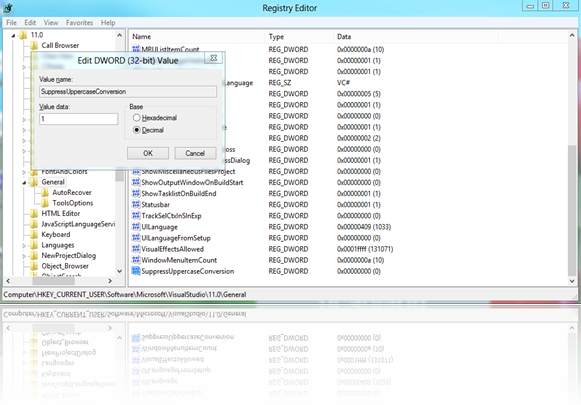Sort values by the Type column header
This screenshot has width=581, height=405.
click(299, 37)
